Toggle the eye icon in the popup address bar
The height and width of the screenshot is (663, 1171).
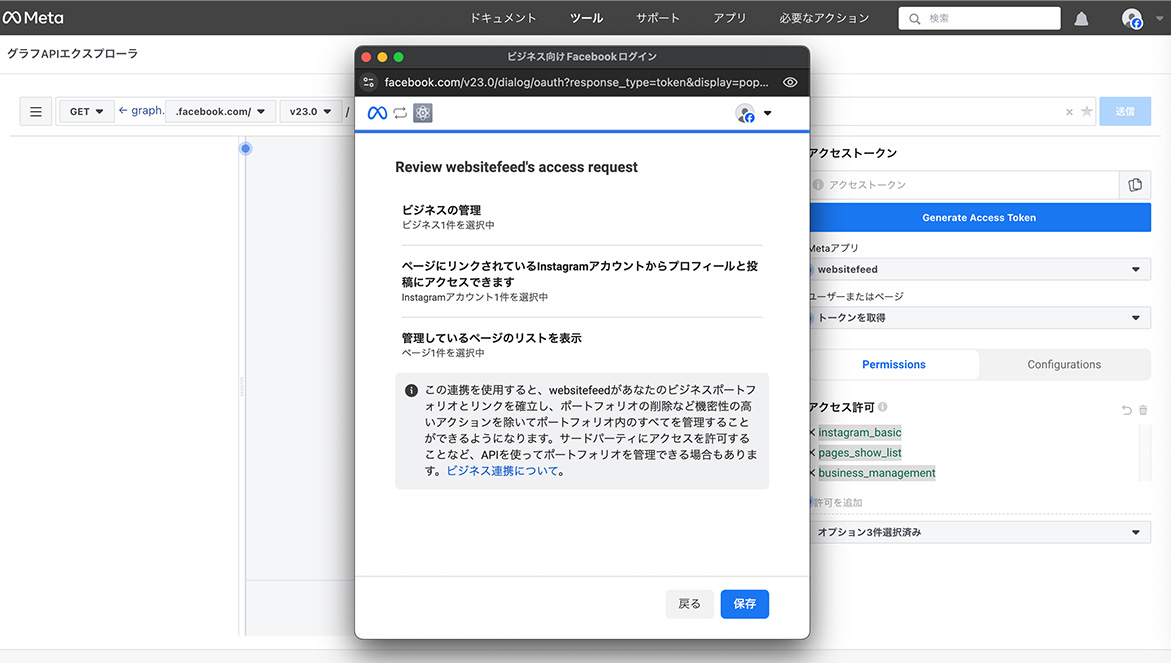pos(790,82)
